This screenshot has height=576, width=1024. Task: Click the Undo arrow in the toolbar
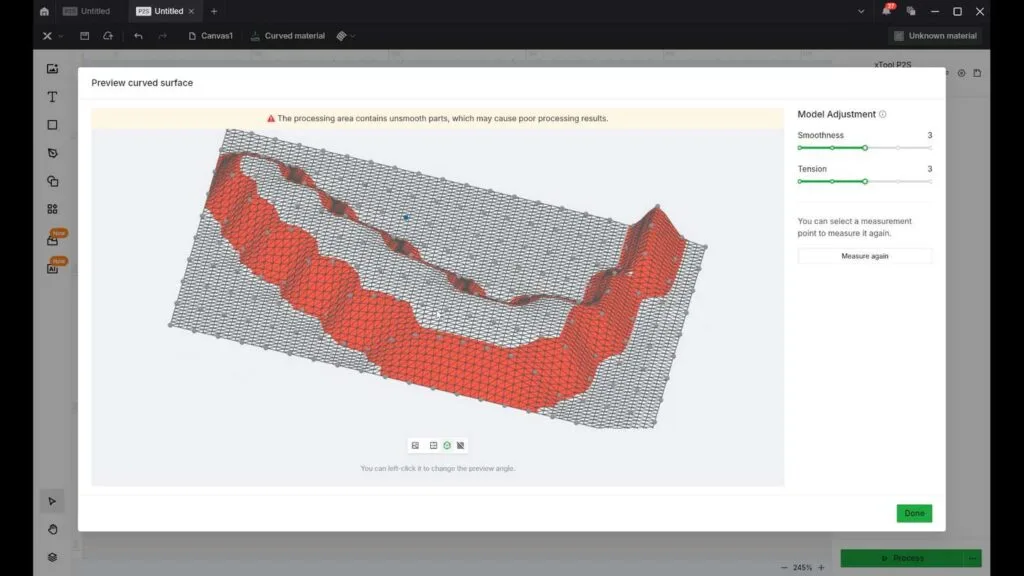(x=138, y=36)
